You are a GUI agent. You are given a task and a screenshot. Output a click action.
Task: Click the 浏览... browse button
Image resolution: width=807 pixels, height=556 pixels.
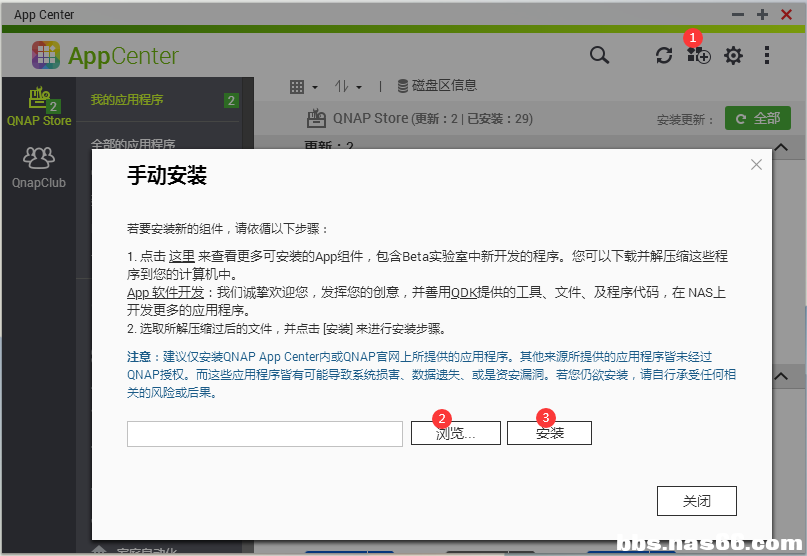coord(455,433)
